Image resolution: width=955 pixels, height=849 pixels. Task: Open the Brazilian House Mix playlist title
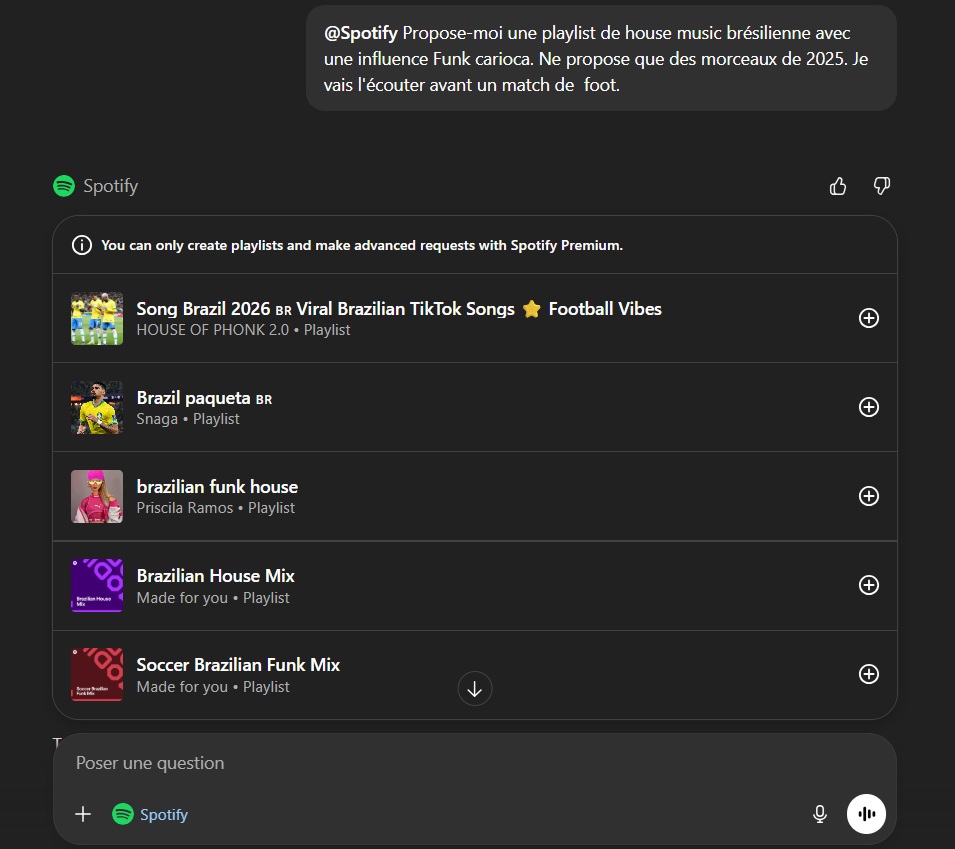[x=215, y=576]
